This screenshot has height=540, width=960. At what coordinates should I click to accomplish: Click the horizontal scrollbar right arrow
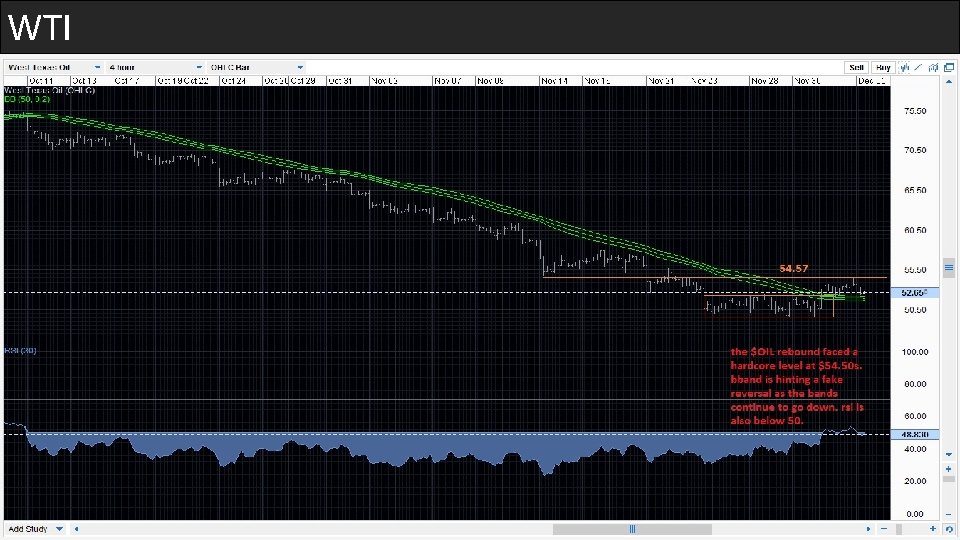[x=868, y=529]
